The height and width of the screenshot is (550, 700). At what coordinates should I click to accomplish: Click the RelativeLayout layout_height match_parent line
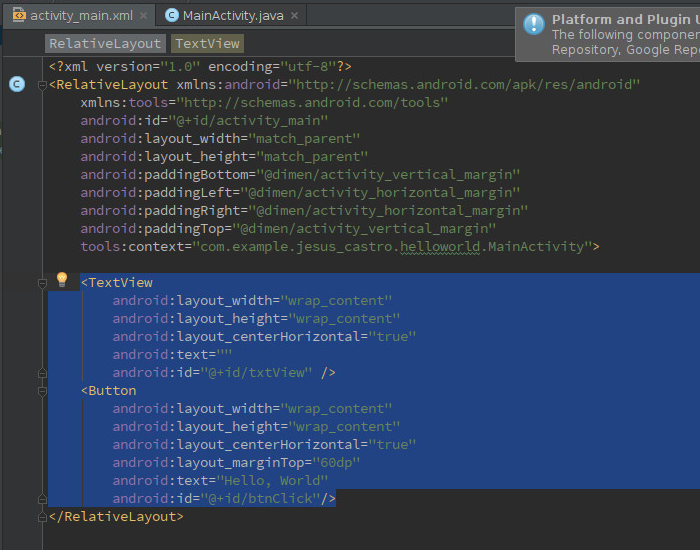click(x=224, y=157)
